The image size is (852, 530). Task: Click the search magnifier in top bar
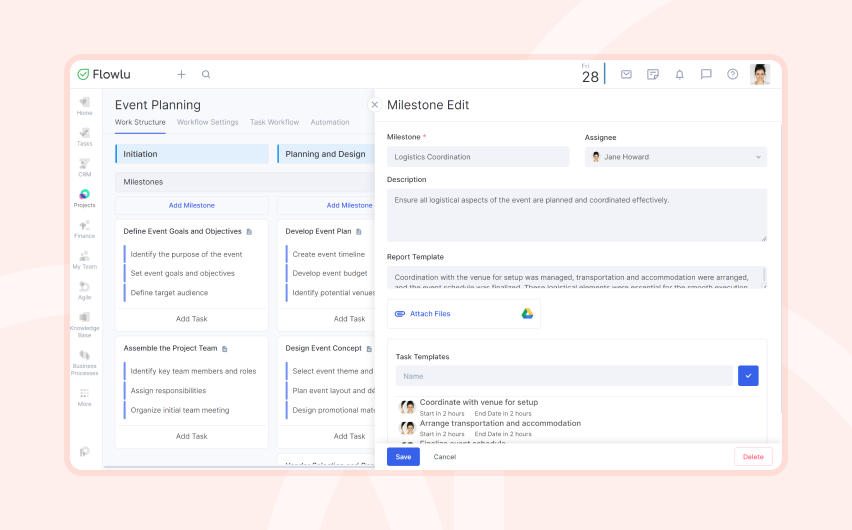point(206,74)
